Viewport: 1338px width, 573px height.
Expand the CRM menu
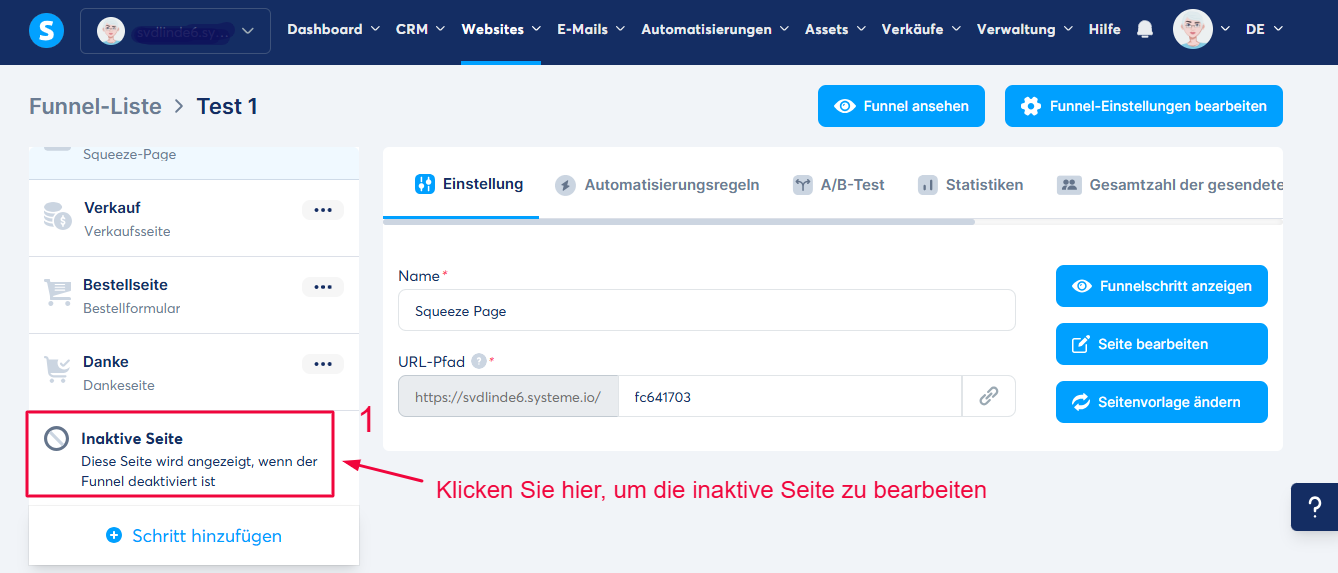coord(420,29)
